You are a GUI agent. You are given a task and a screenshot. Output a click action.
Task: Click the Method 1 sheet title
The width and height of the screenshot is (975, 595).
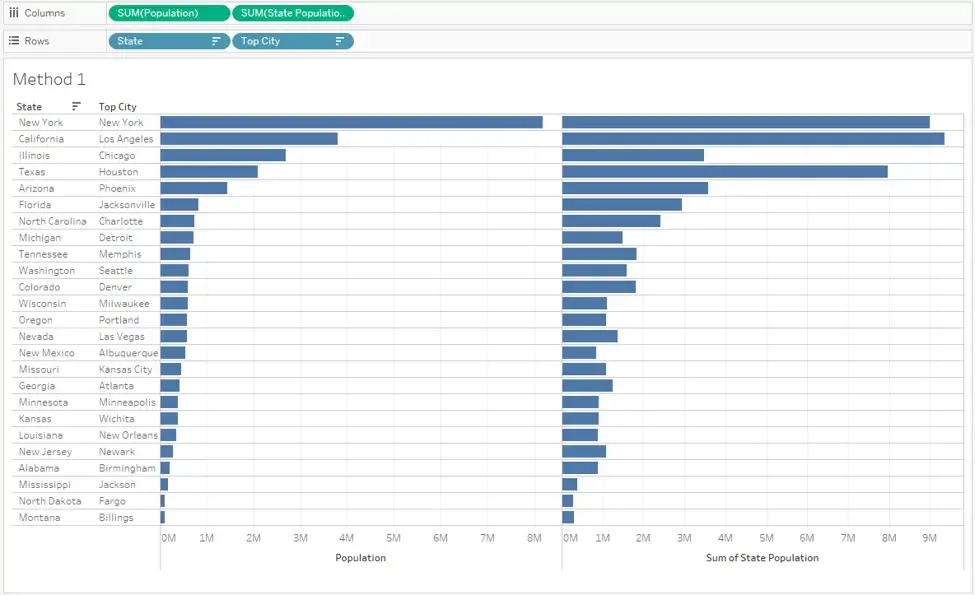pyautogui.click(x=49, y=79)
